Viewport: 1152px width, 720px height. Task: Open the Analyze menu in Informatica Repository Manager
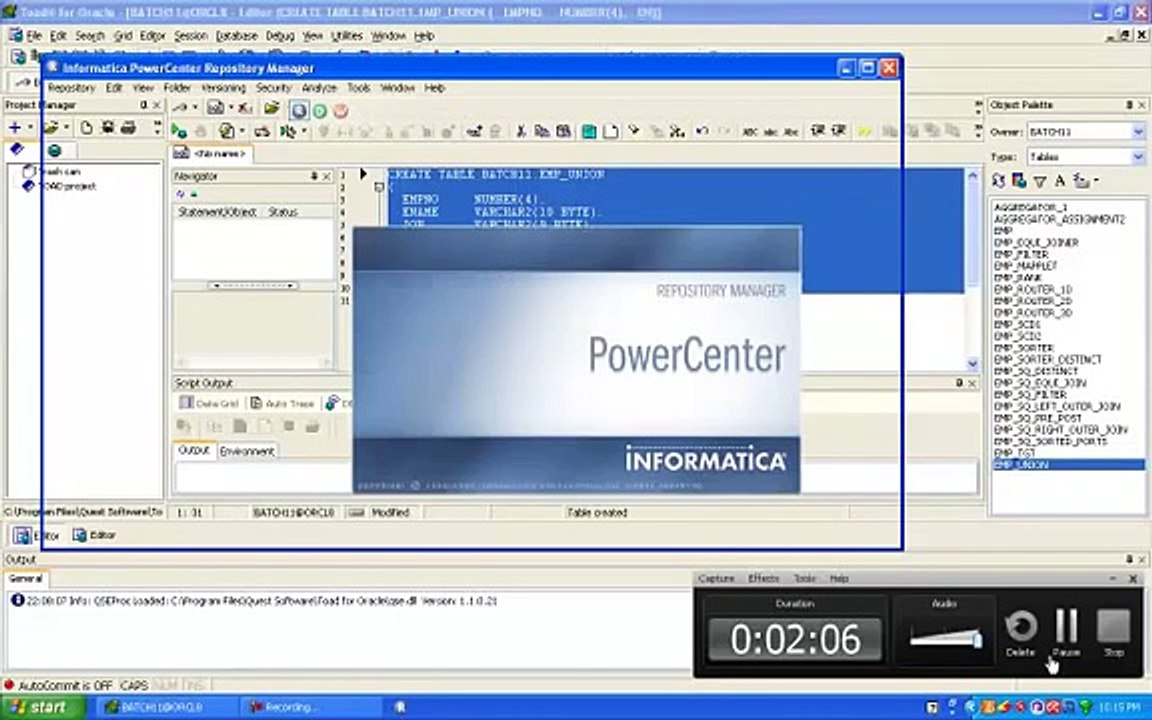click(x=319, y=88)
